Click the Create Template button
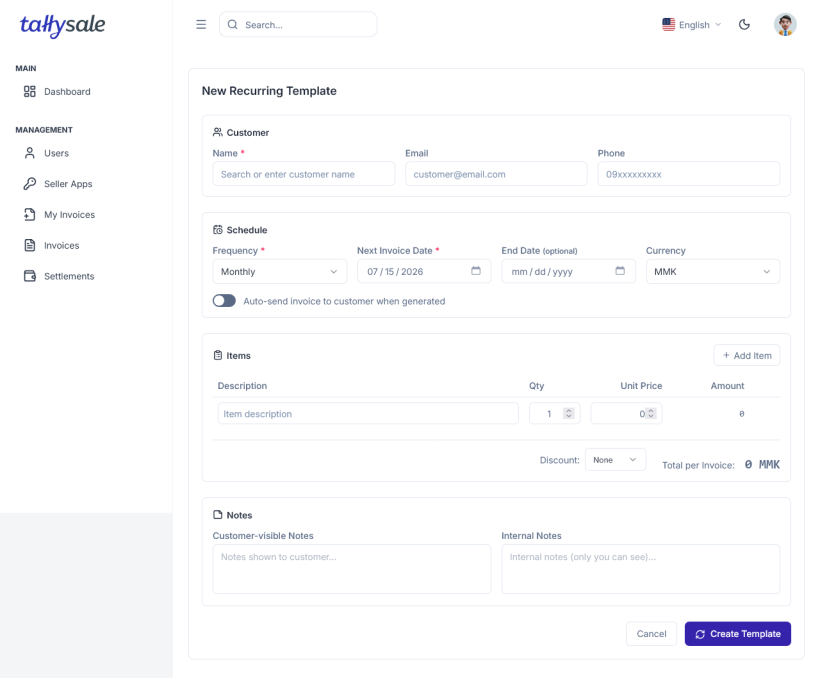Image resolution: width=820 pixels, height=678 pixels. 737,634
